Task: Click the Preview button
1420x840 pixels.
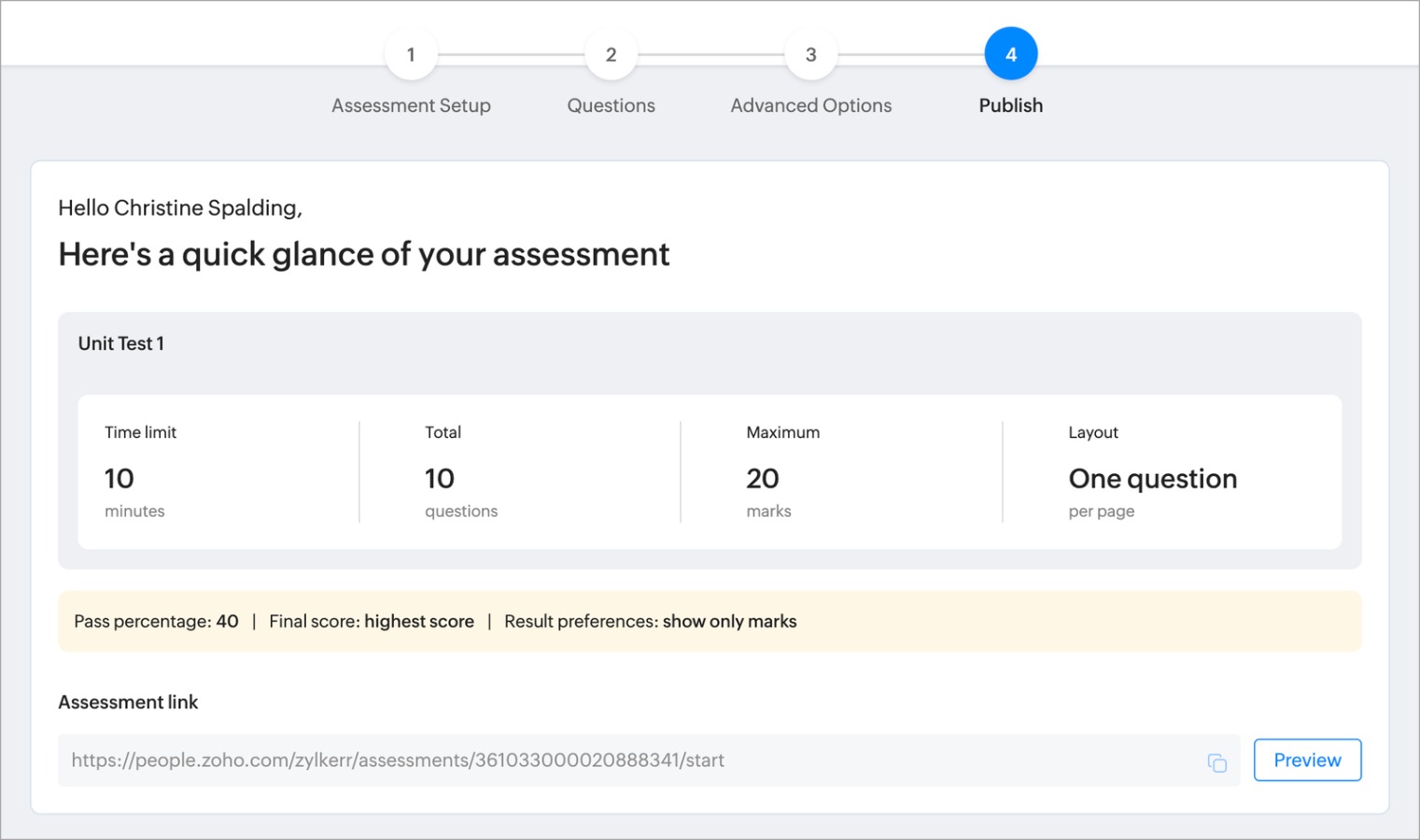Action: coord(1306,760)
